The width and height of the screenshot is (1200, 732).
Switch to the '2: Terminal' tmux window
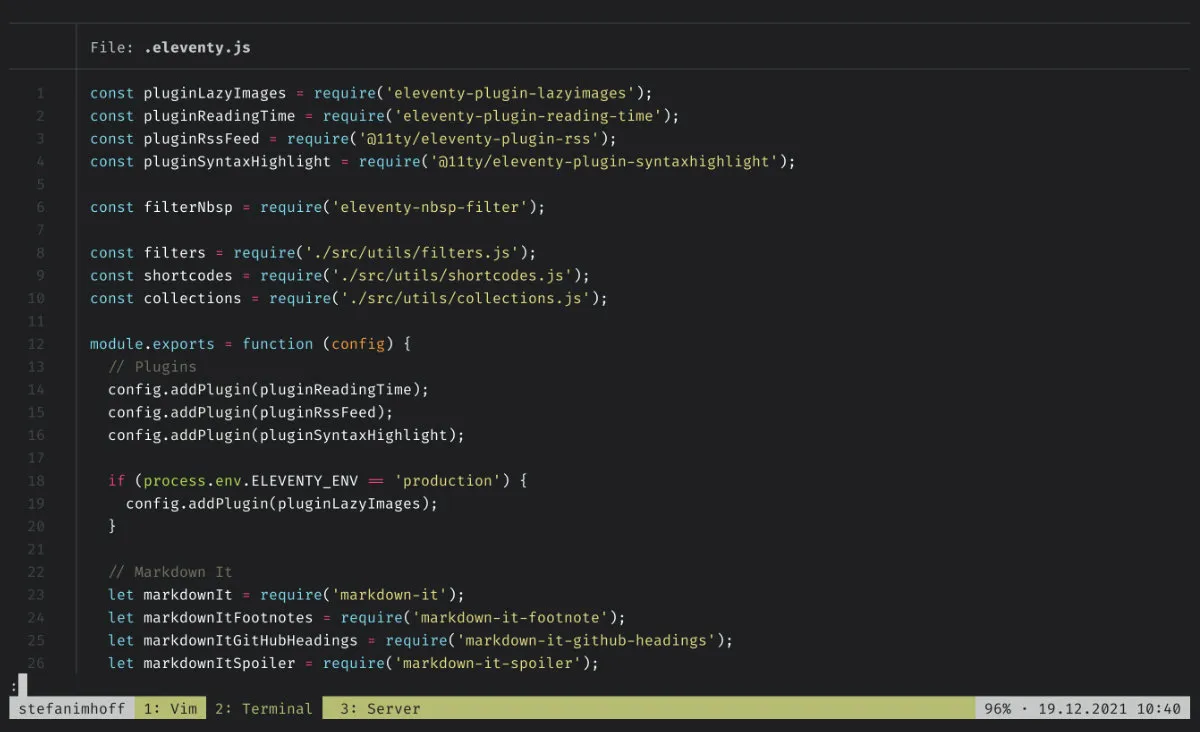coord(263,709)
